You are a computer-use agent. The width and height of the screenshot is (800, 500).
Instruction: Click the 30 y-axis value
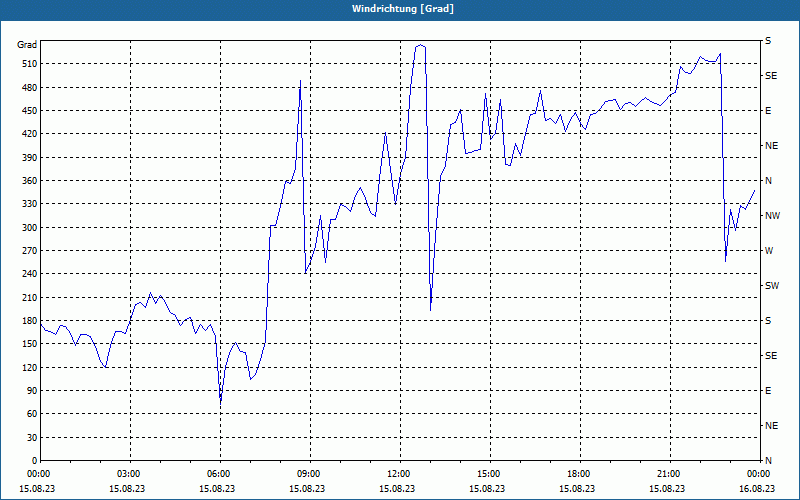click(31, 438)
